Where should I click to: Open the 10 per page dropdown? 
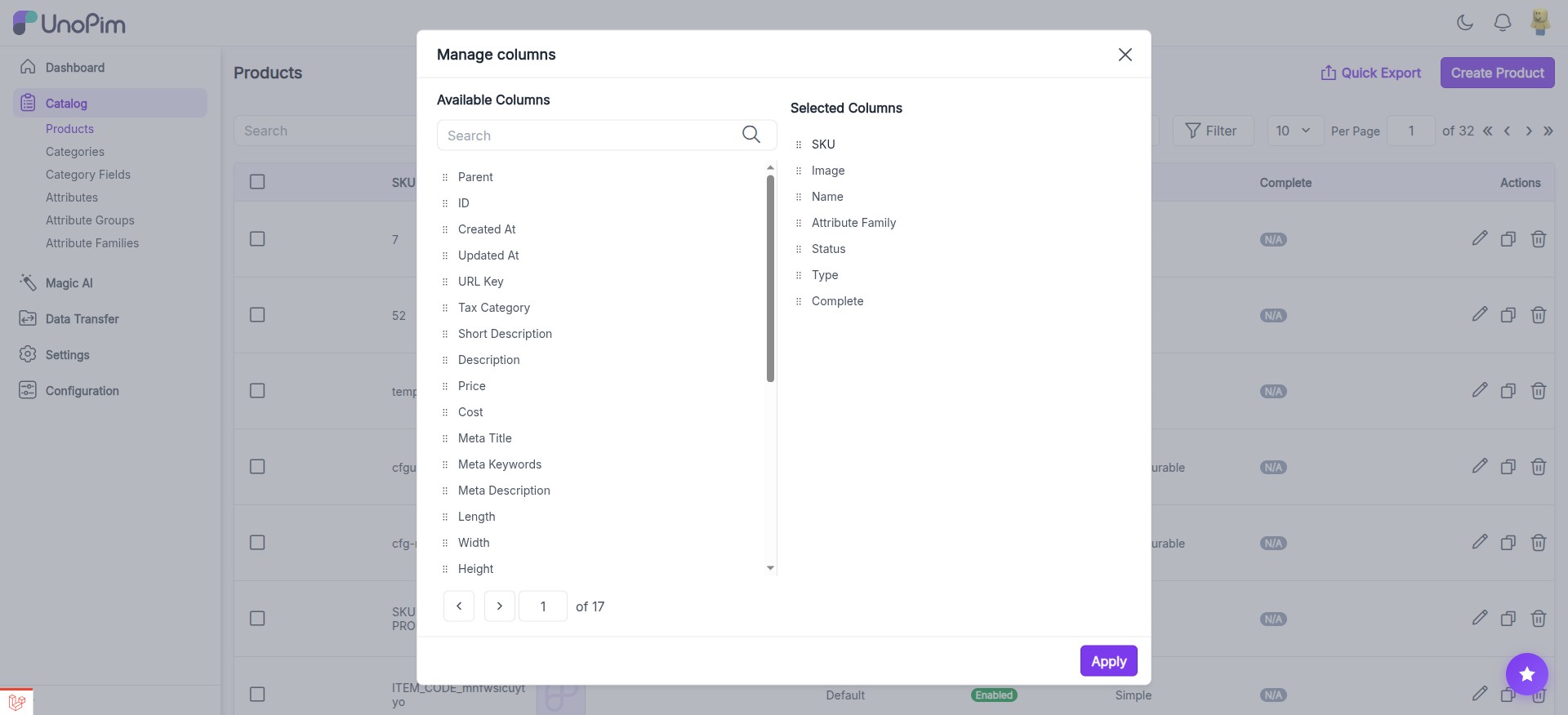pyautogui.click(x=1294, y=131)
